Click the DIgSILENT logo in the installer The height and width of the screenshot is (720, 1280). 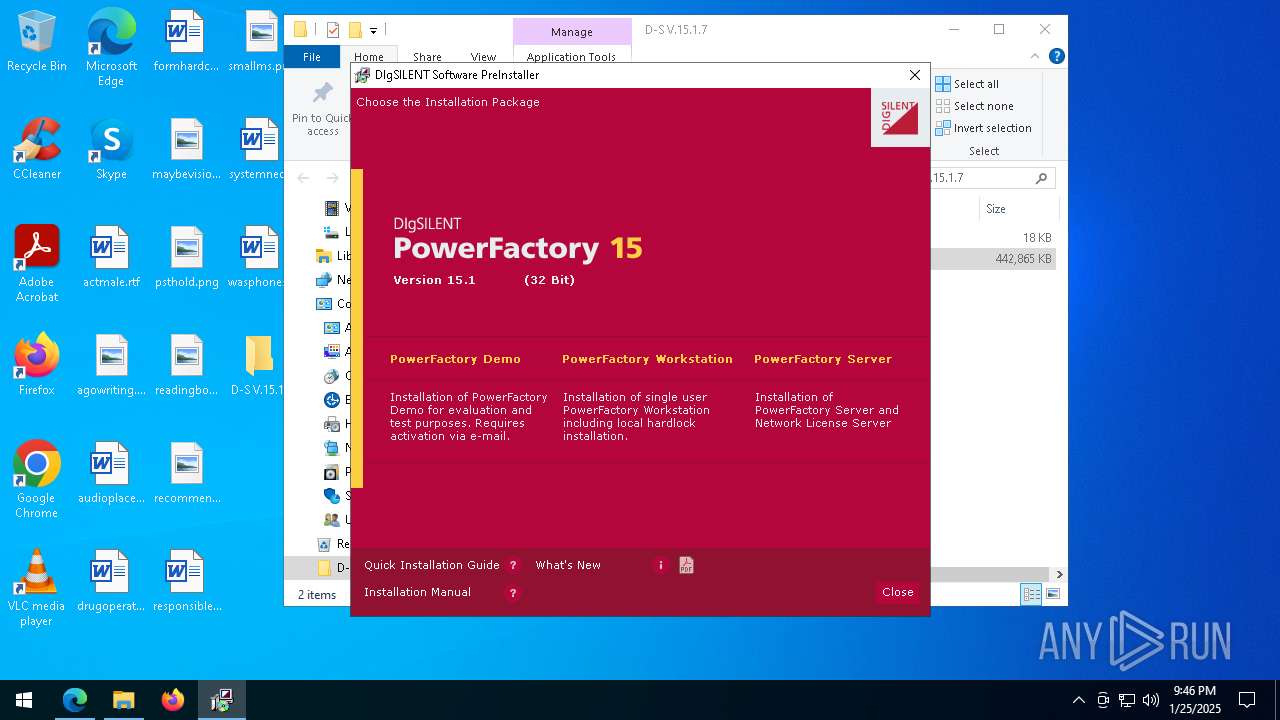pos(900,118)
